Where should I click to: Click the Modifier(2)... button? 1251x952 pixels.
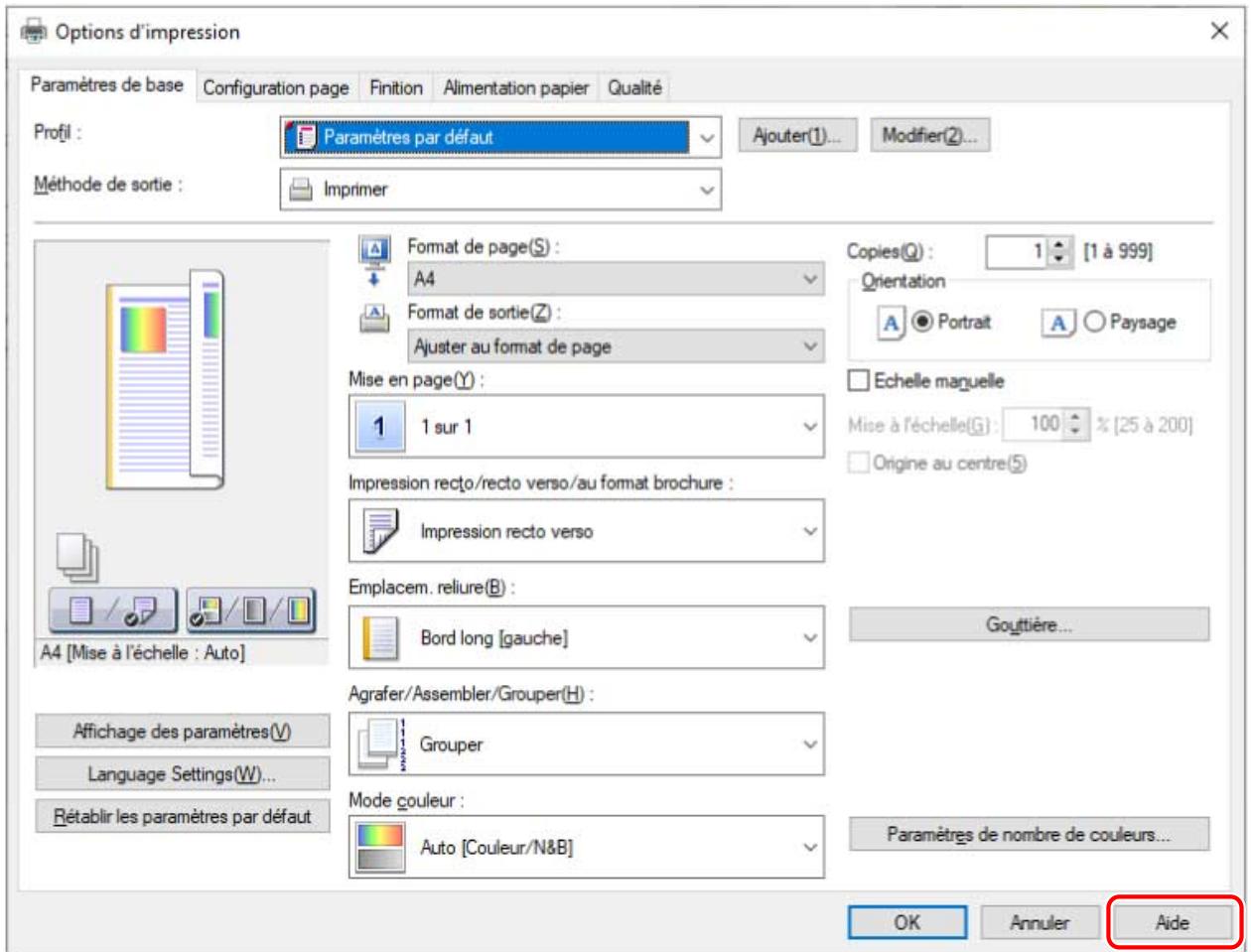tap(929, 136)
